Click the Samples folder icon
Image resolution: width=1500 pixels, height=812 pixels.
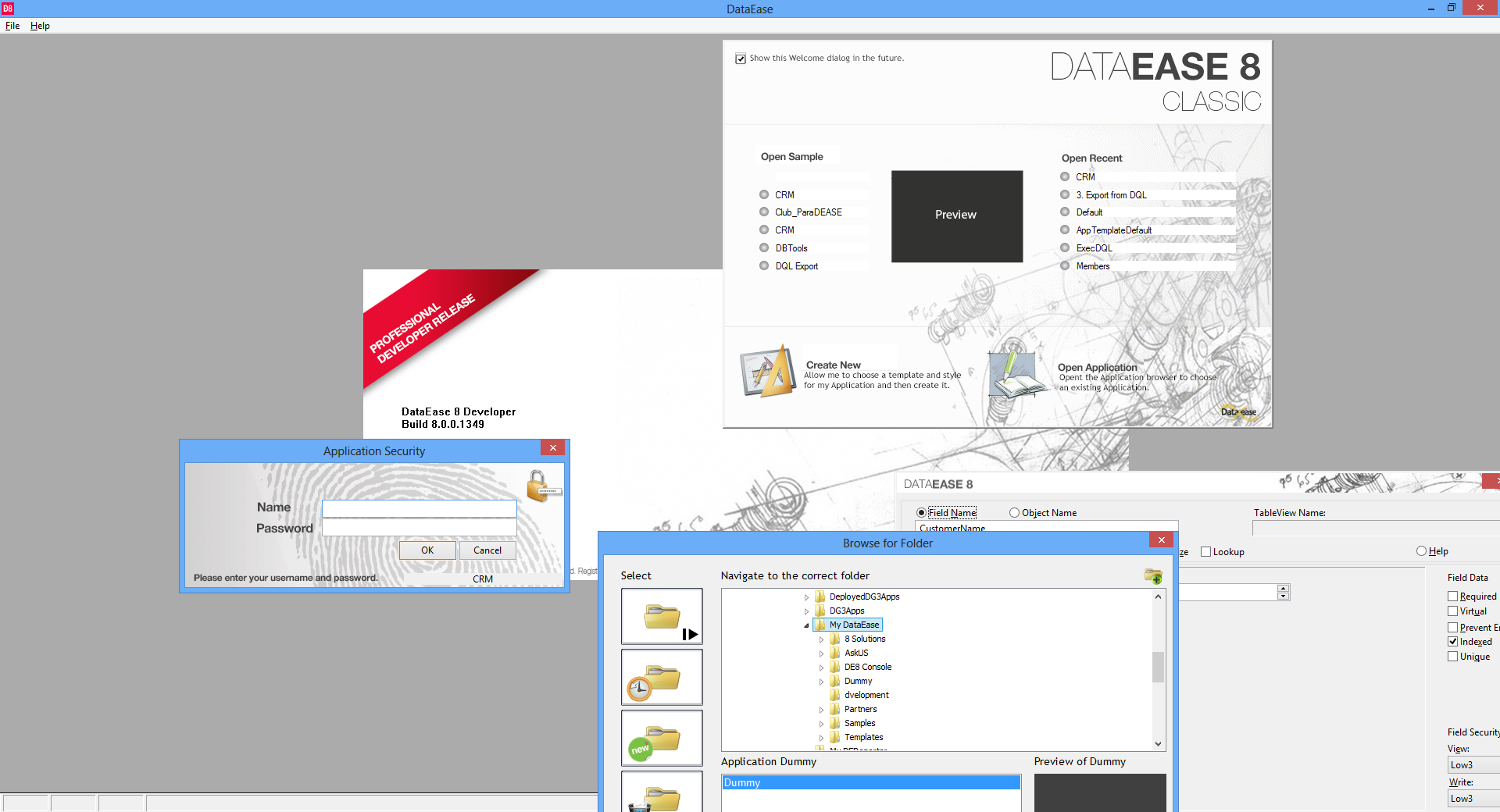[x=835, y=723]
